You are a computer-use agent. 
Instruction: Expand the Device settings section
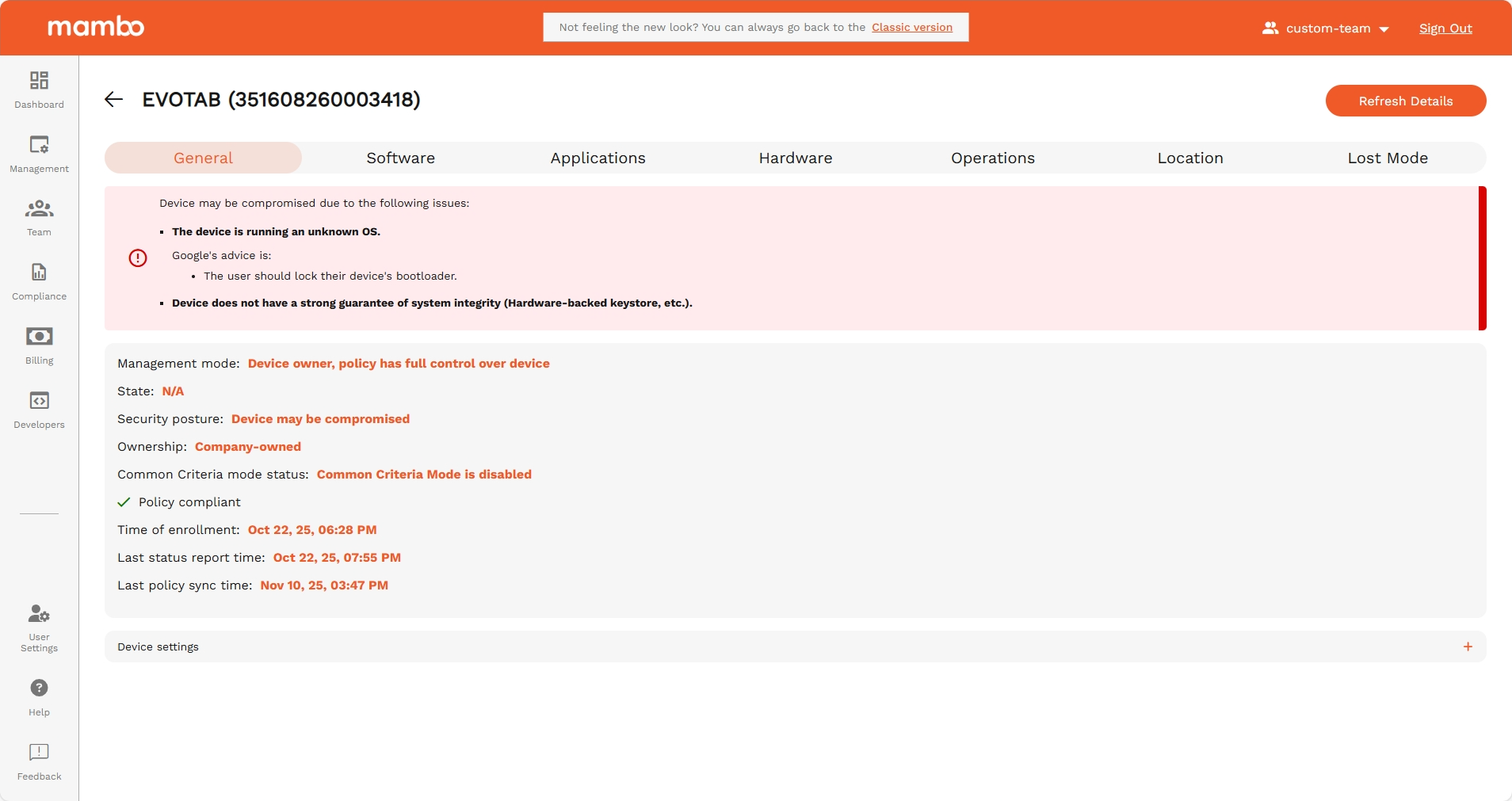[x=158, y=647]
